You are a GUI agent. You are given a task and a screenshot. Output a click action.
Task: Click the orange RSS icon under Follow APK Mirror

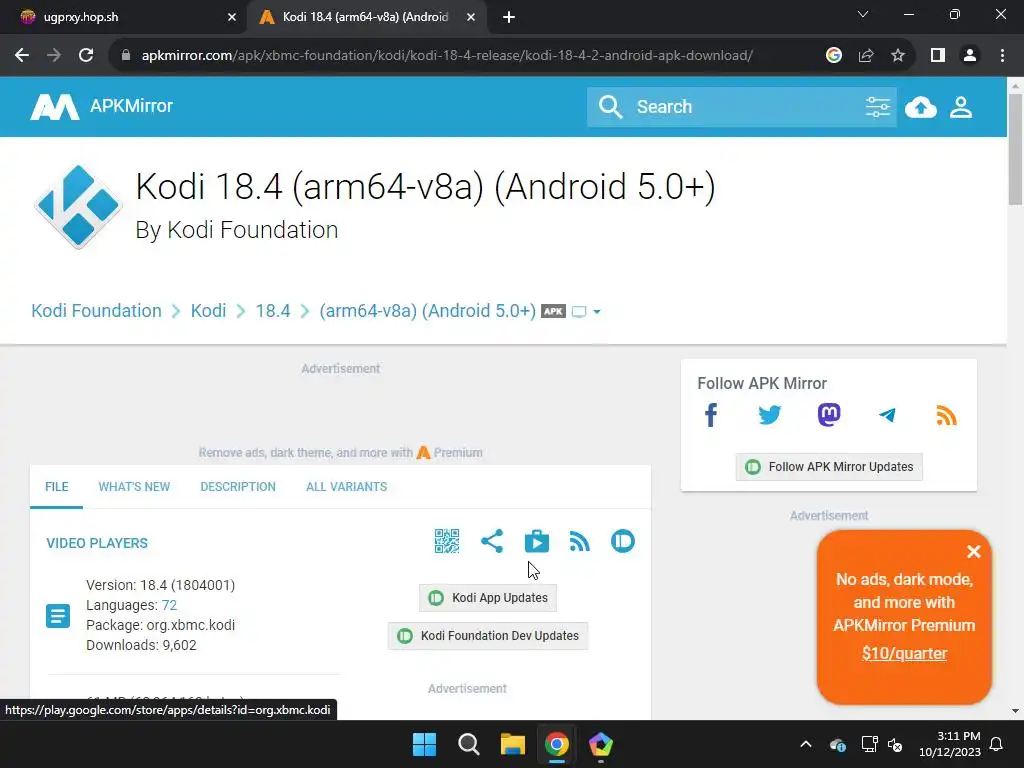[946, 415]
